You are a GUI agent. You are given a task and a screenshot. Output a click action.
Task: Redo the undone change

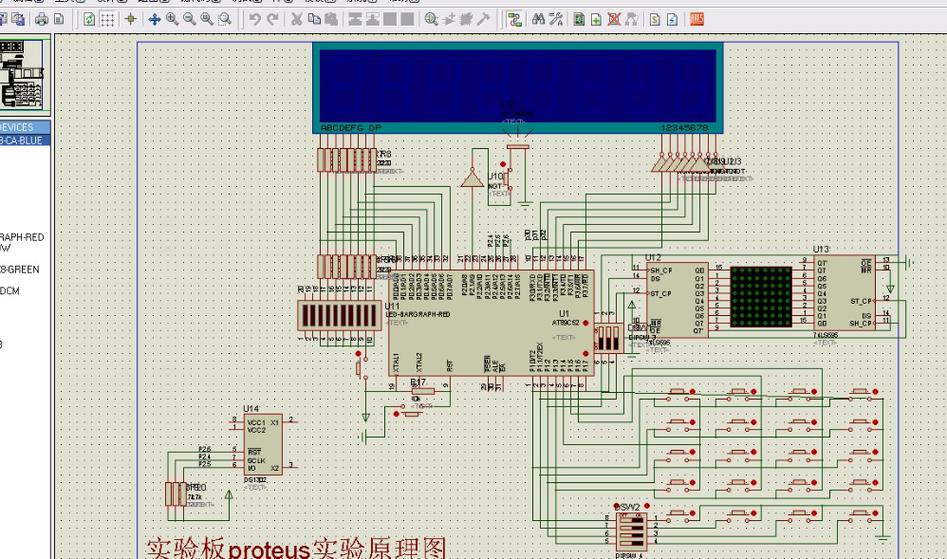272,19
